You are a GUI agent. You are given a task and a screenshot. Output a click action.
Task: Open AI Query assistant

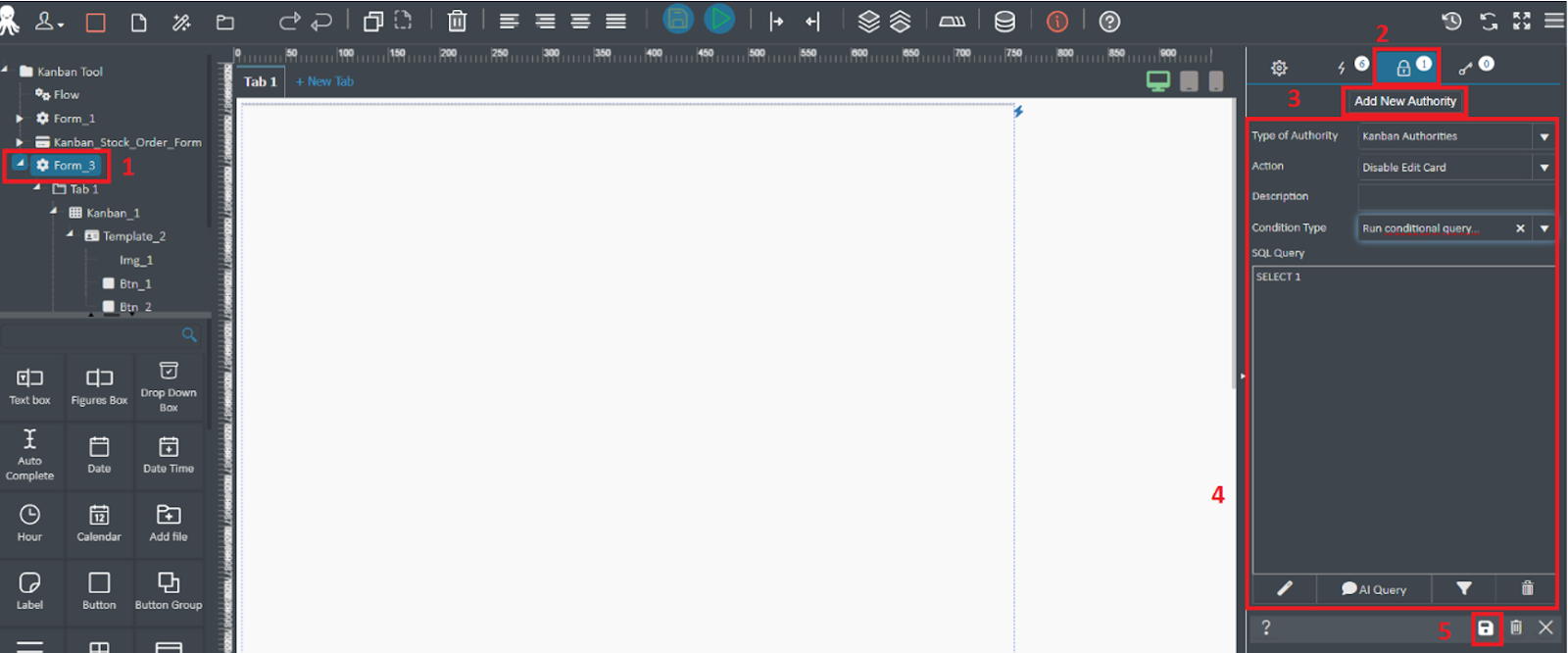coord(1374,588)
